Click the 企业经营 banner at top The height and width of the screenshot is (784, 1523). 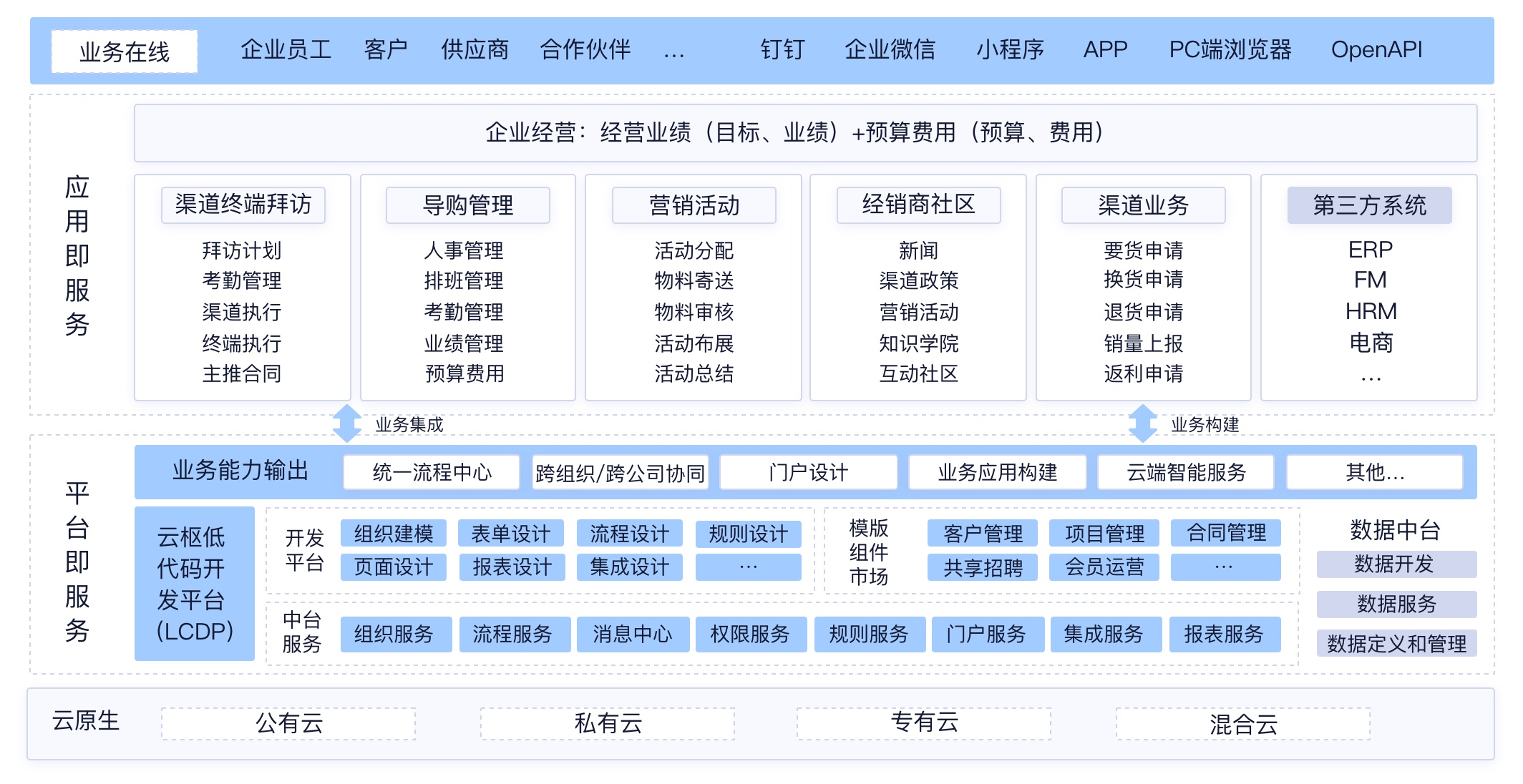pos(805,133)
